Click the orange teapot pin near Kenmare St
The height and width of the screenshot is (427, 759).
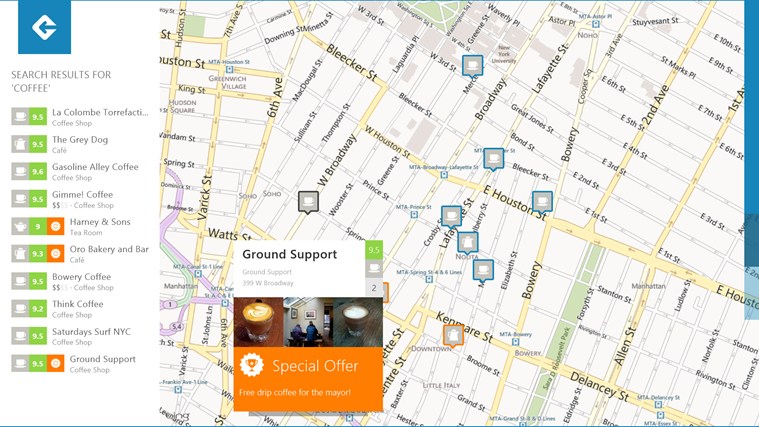click(453, 335)
